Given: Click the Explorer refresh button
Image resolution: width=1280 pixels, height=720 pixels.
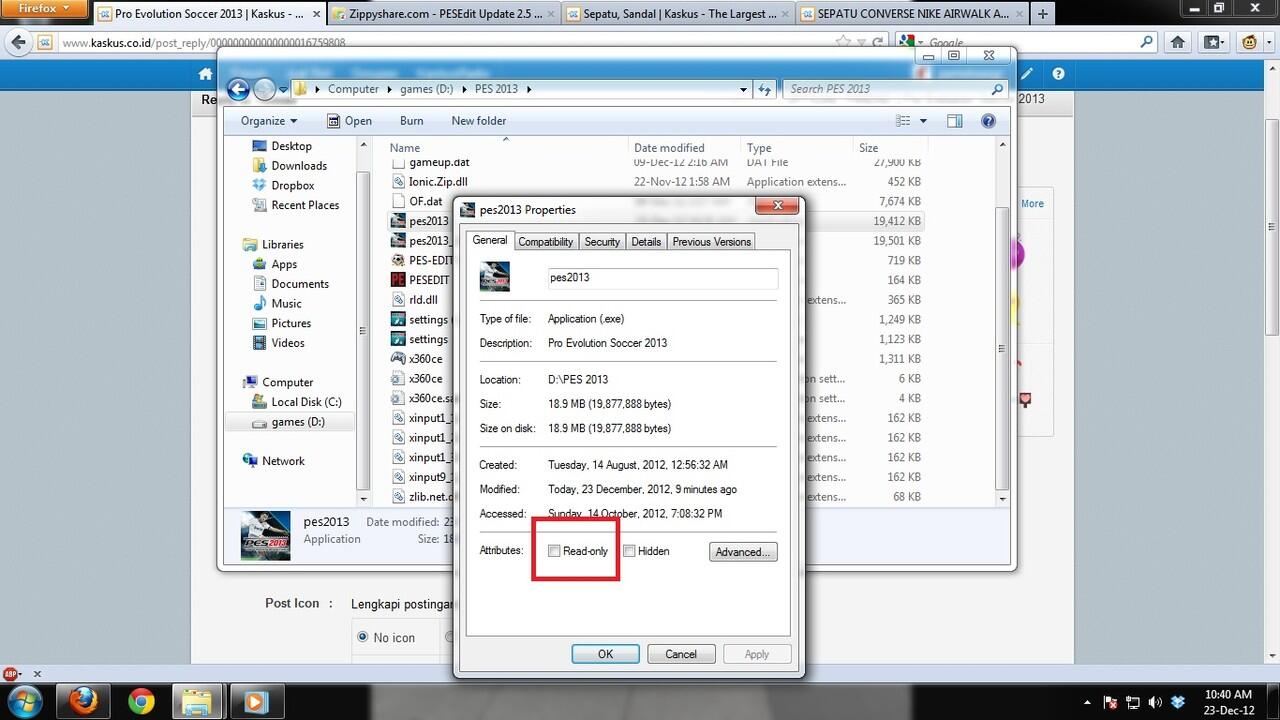Looking at the screenshot, I should pyautogui.click(x=765, y=89).
